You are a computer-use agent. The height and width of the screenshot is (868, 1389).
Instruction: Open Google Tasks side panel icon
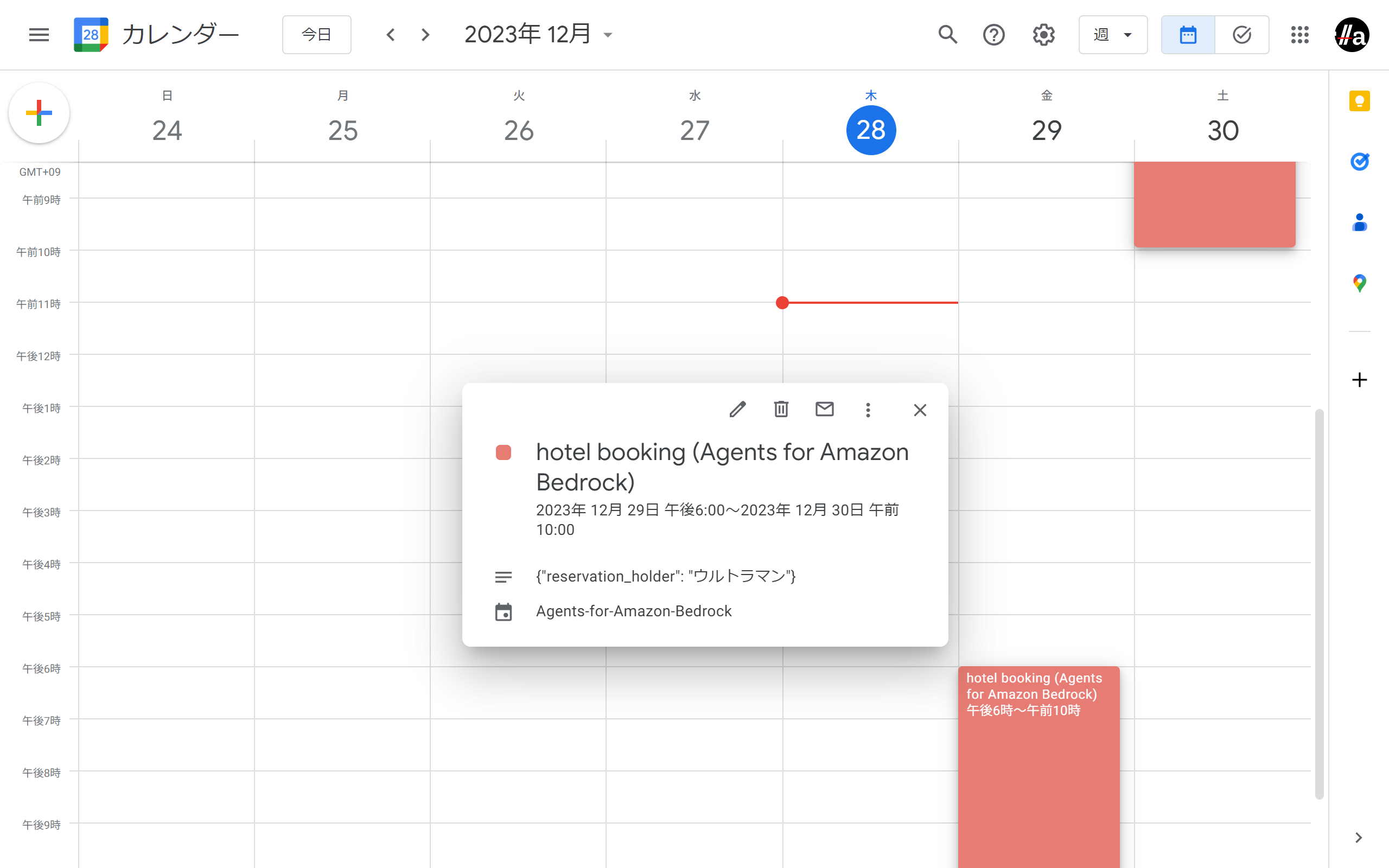[1359, 162]
